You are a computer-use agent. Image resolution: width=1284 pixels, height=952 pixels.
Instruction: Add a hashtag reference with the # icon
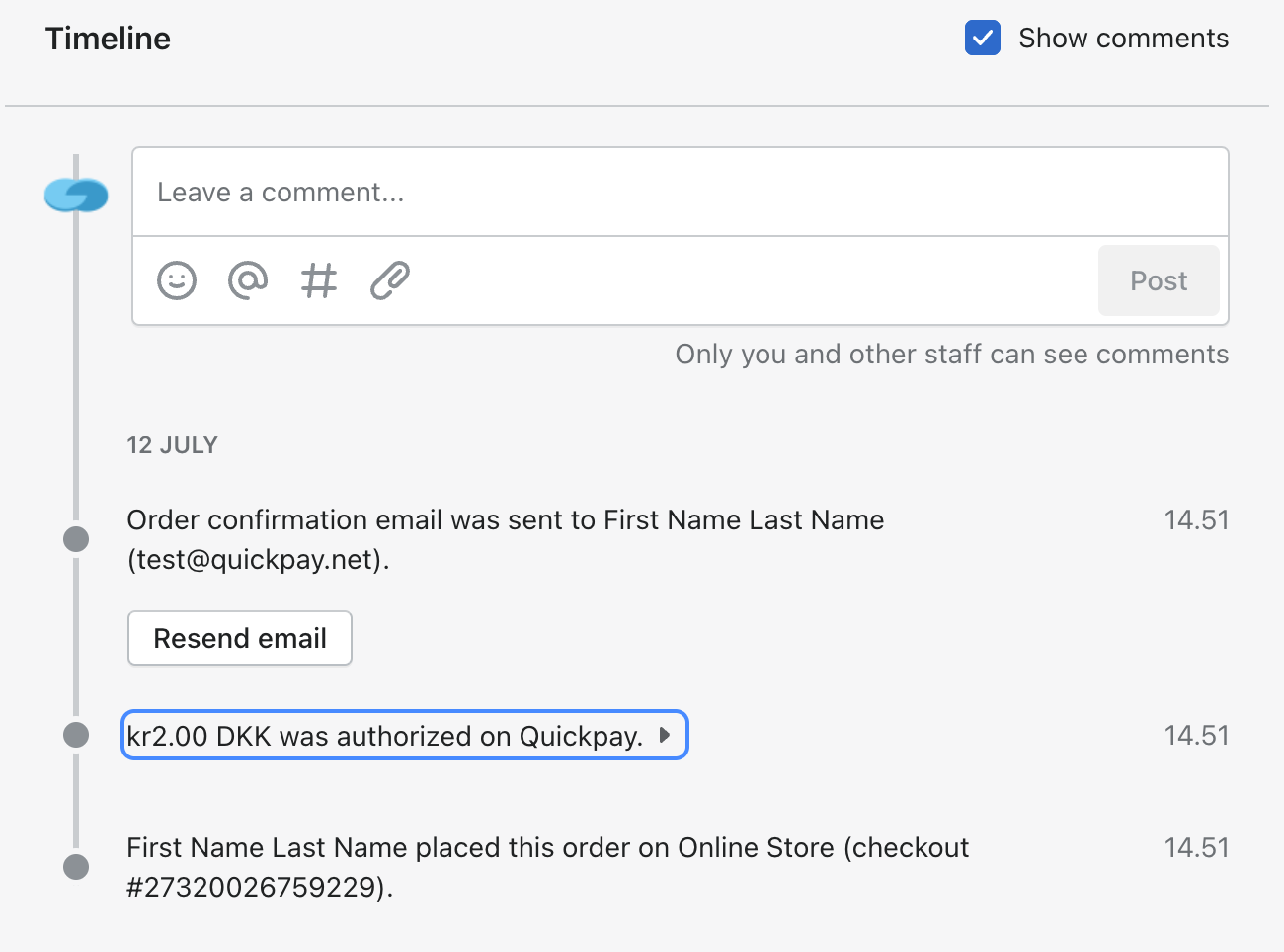point(319,280)
